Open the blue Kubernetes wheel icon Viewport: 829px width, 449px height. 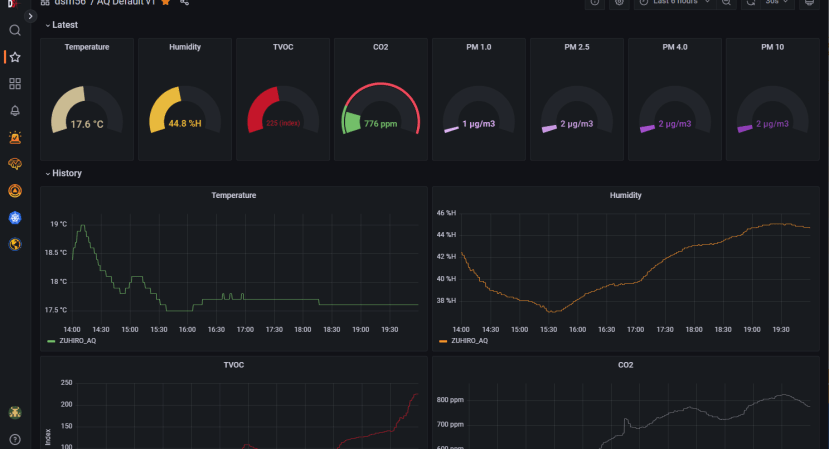15,217
